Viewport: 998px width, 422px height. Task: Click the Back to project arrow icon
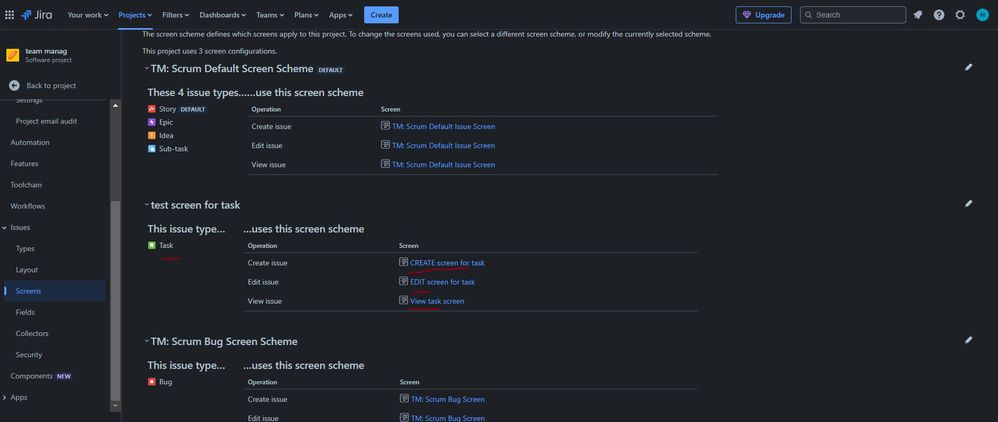point(14,85)
